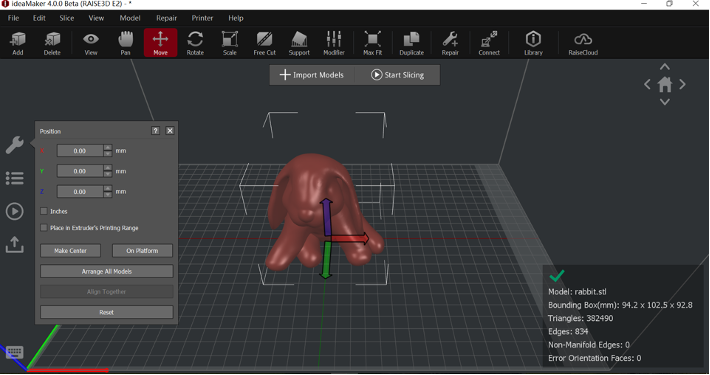710x375 pixels.
Task: Click the Reset button
Action: (x=106, y=312)
